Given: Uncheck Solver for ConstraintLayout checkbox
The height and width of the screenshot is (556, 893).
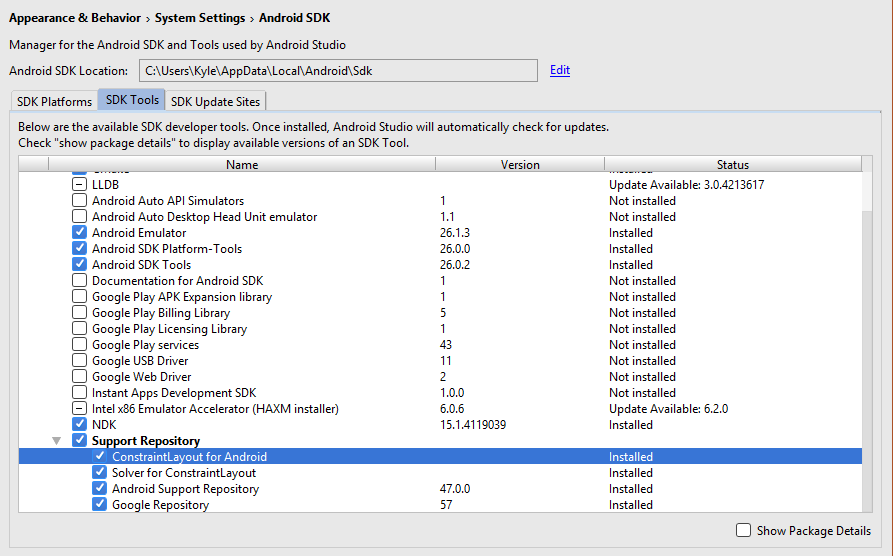Looking at the screenshot, I should pos(100,472).
